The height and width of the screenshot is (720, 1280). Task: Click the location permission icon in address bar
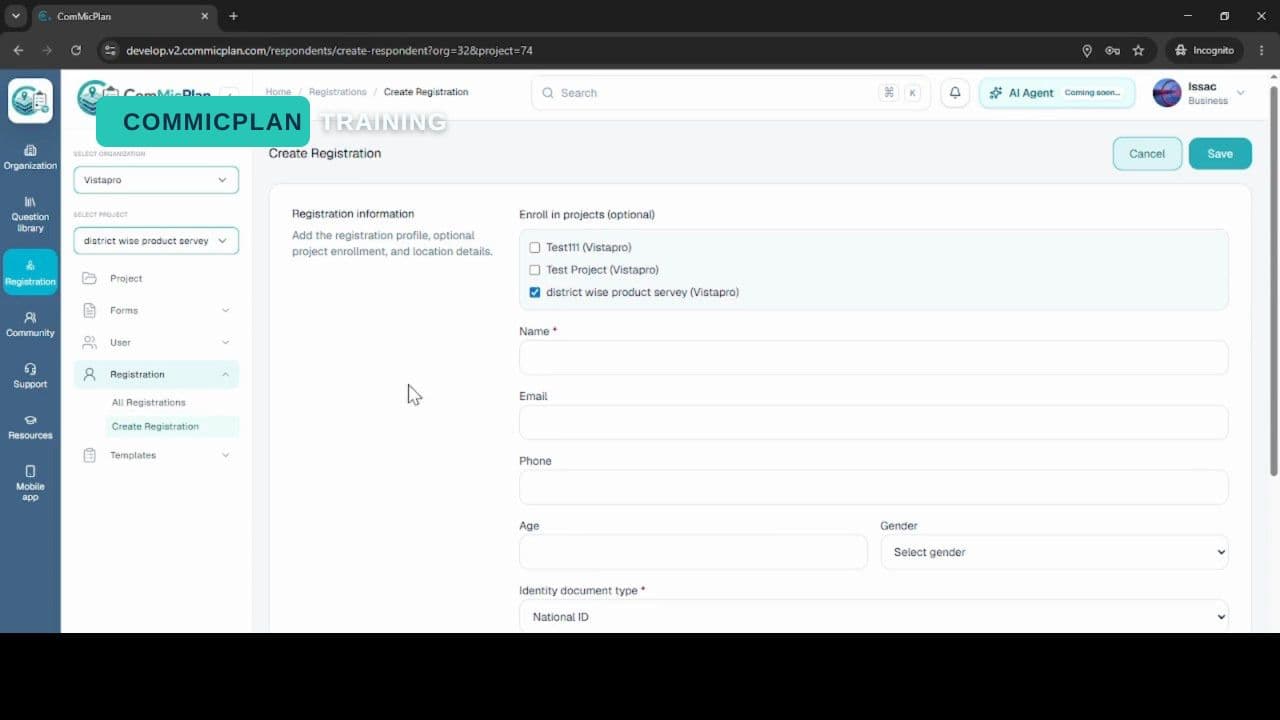1087,50
